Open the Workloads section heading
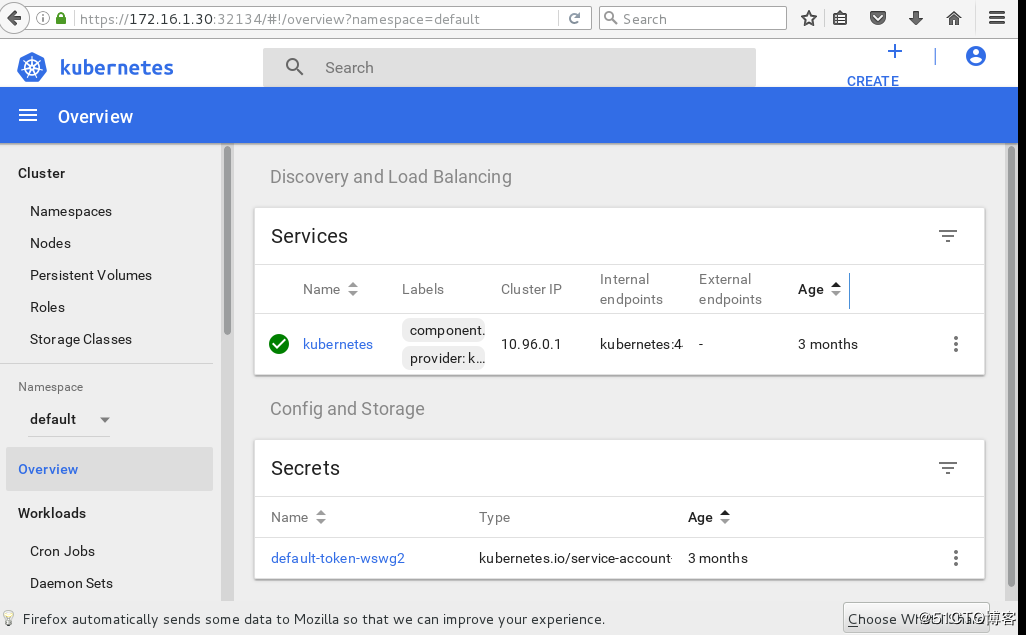 click(52, 513)
